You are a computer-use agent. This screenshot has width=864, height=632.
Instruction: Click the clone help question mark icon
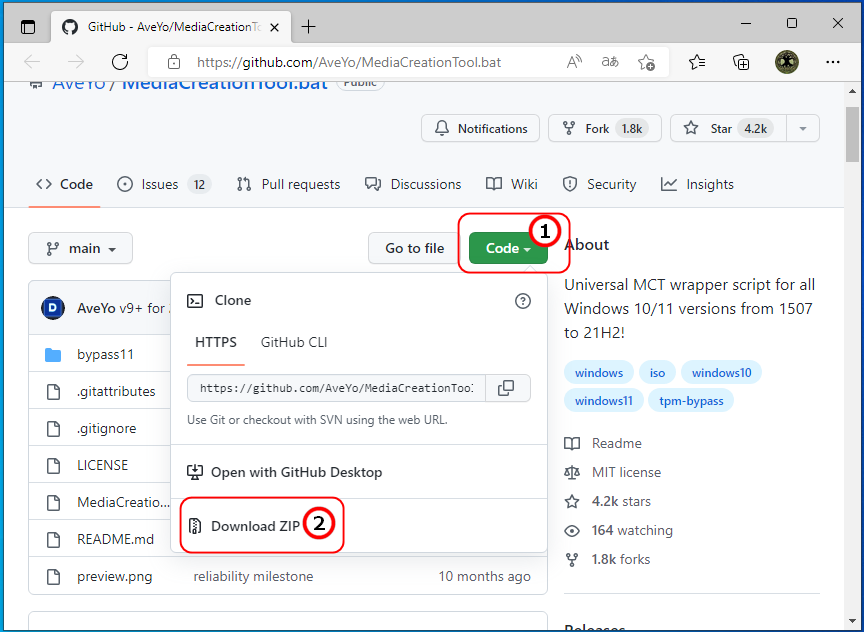[522, 301]
